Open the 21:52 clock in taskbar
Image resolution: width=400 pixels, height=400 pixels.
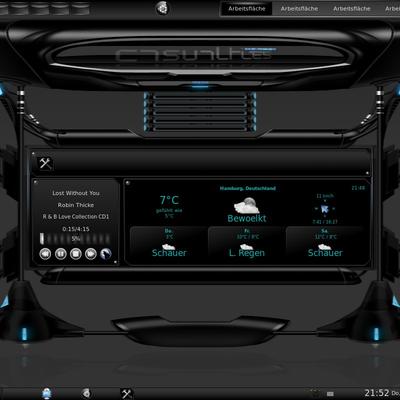pos(377,393)
